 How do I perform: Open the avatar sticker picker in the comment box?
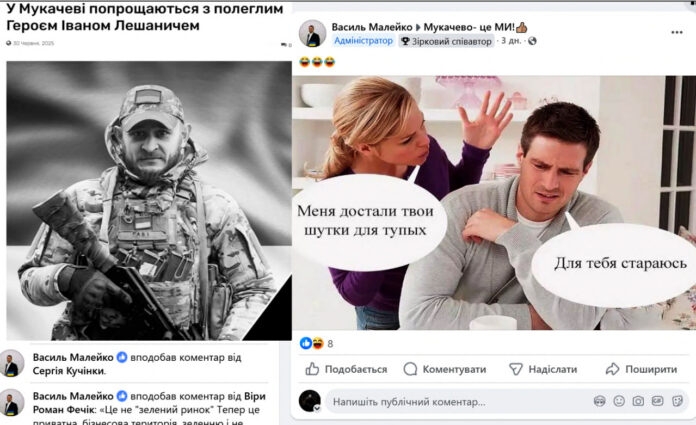coord(600,401)
